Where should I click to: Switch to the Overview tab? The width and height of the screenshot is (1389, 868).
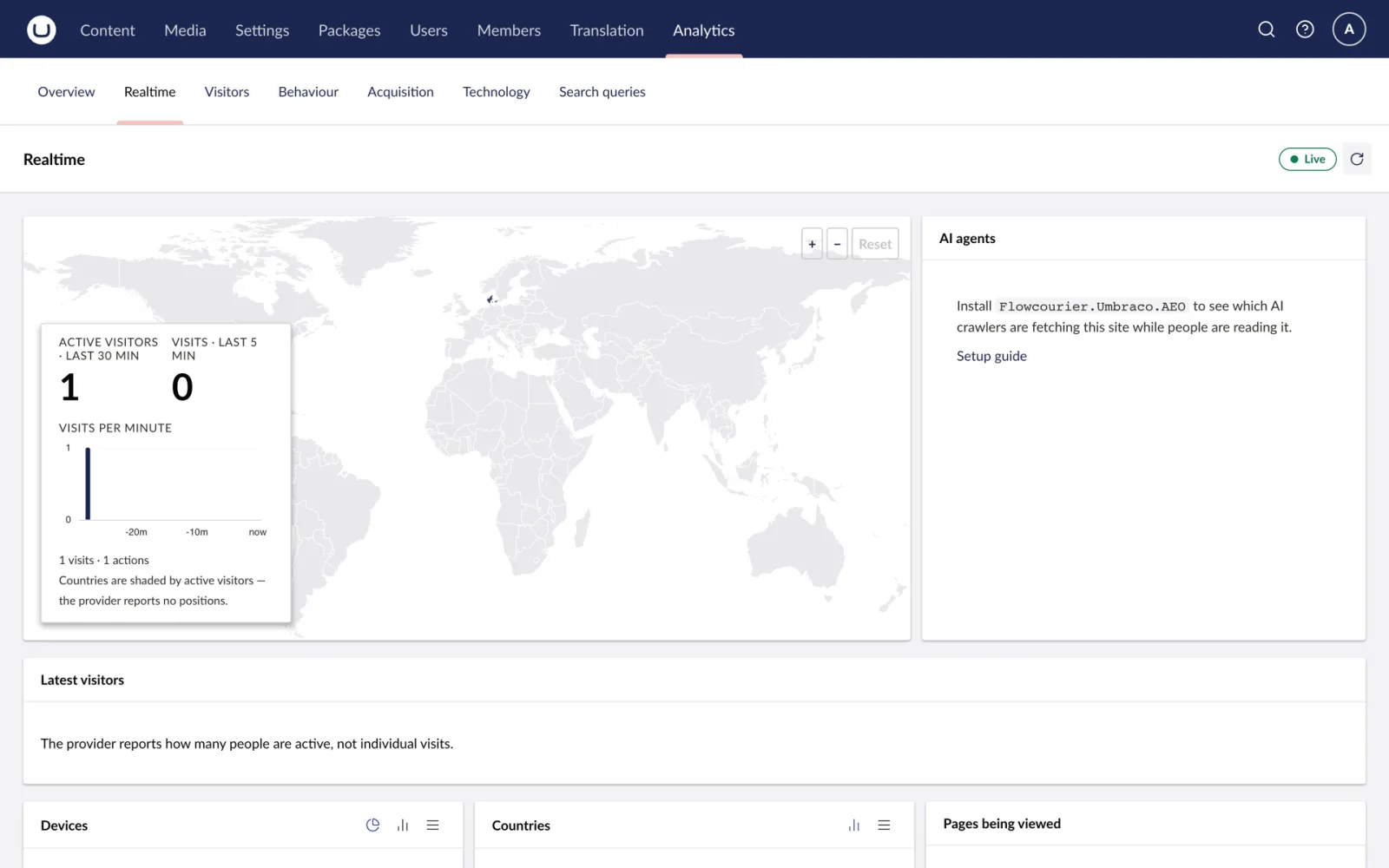coord(66,92)
